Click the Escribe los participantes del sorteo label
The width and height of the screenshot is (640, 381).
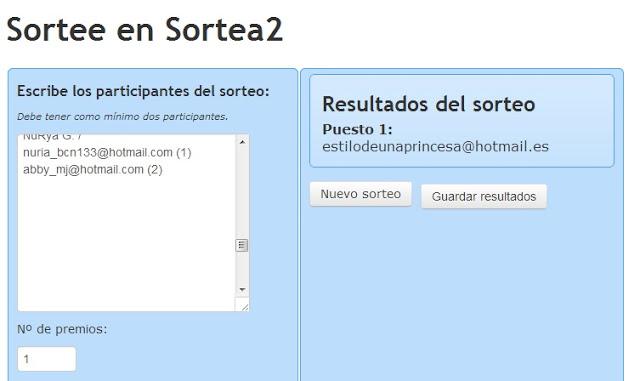[143, 91]
